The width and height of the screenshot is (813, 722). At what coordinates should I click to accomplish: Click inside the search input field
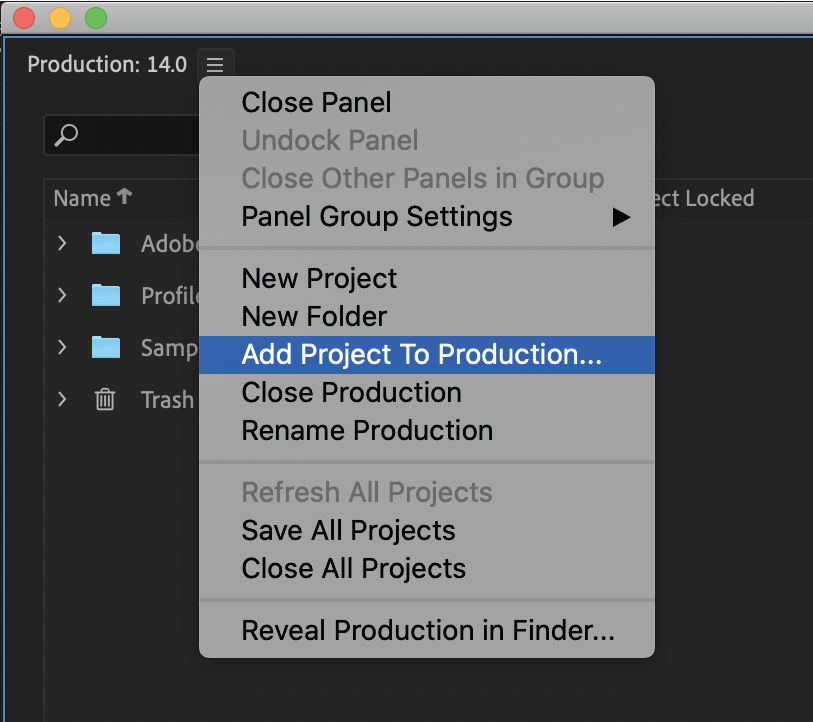coord(140,133)
